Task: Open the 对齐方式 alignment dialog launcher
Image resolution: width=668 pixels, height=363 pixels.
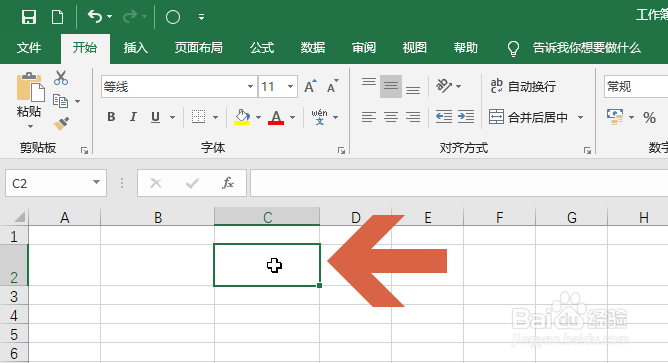Action: (x=587, y=150)
